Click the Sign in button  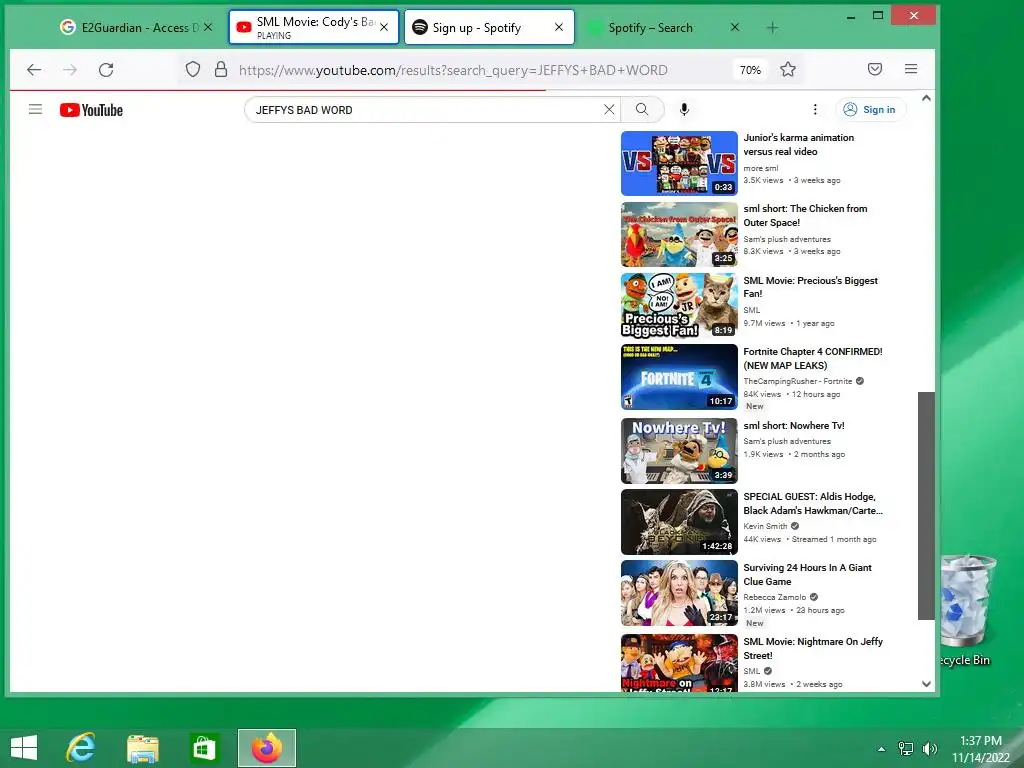coord(871,110)
